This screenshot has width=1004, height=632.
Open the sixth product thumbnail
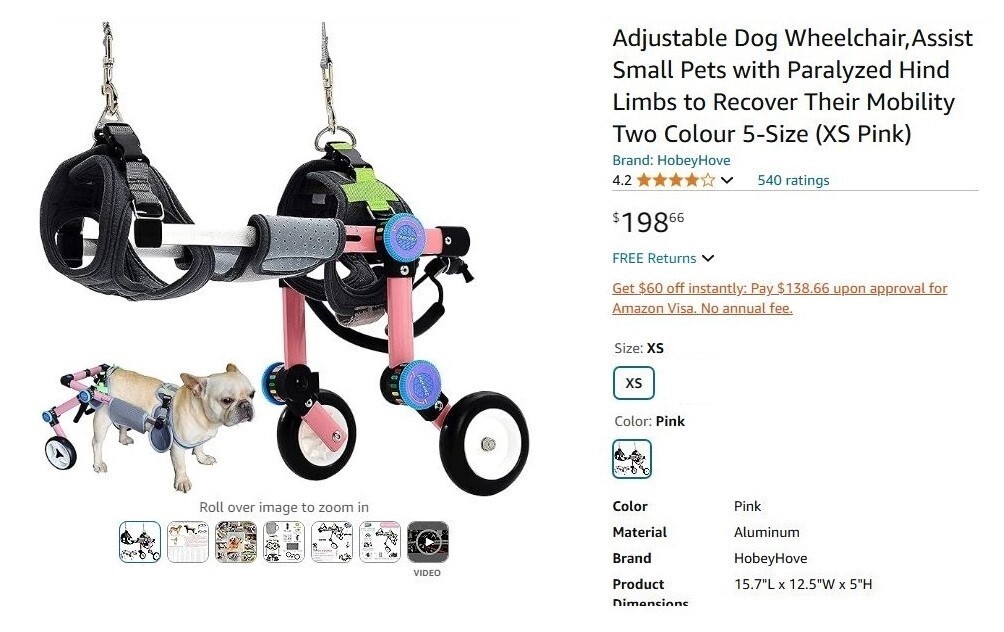tap(380, 542)
